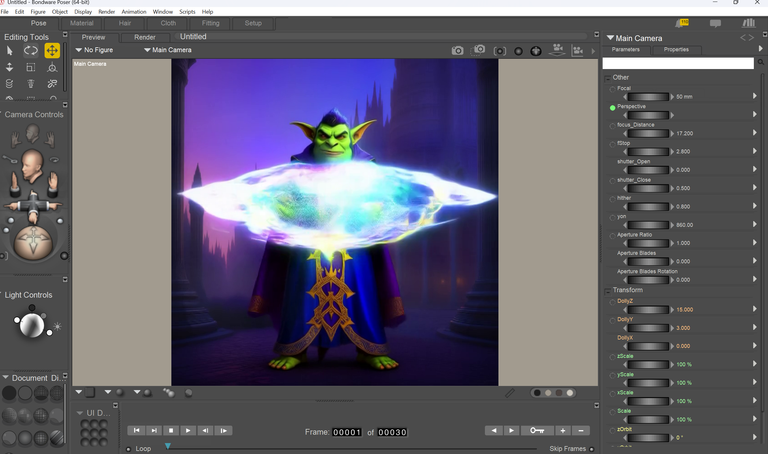Click the Face Camera head icon

coord(33,133)
